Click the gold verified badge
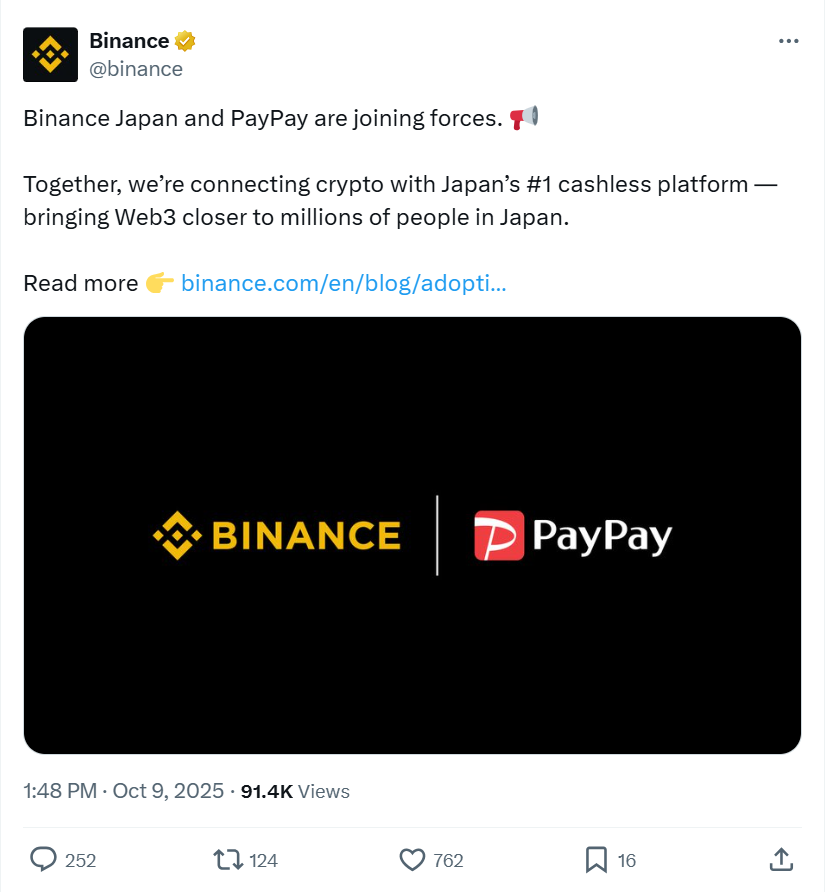The image size is (827, 892). 185,41
